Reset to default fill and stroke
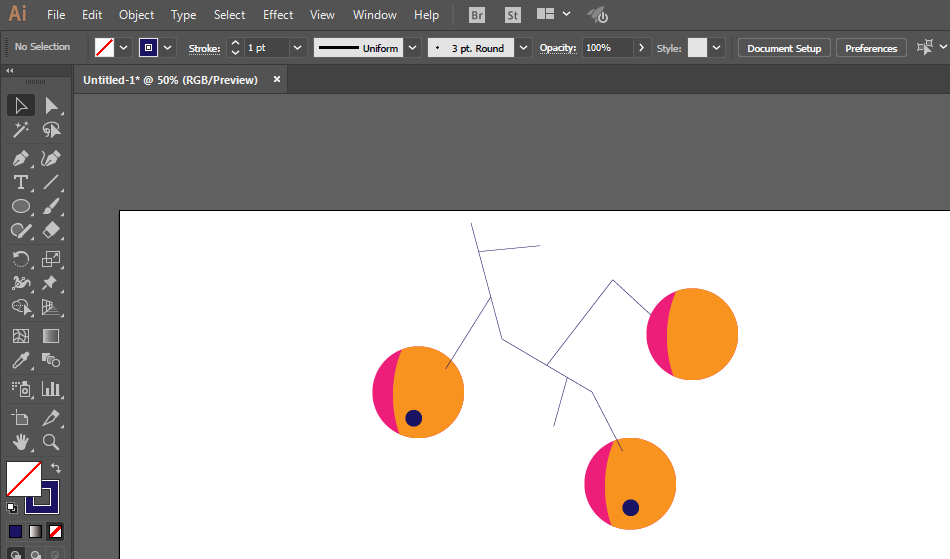 coord(12,508)
